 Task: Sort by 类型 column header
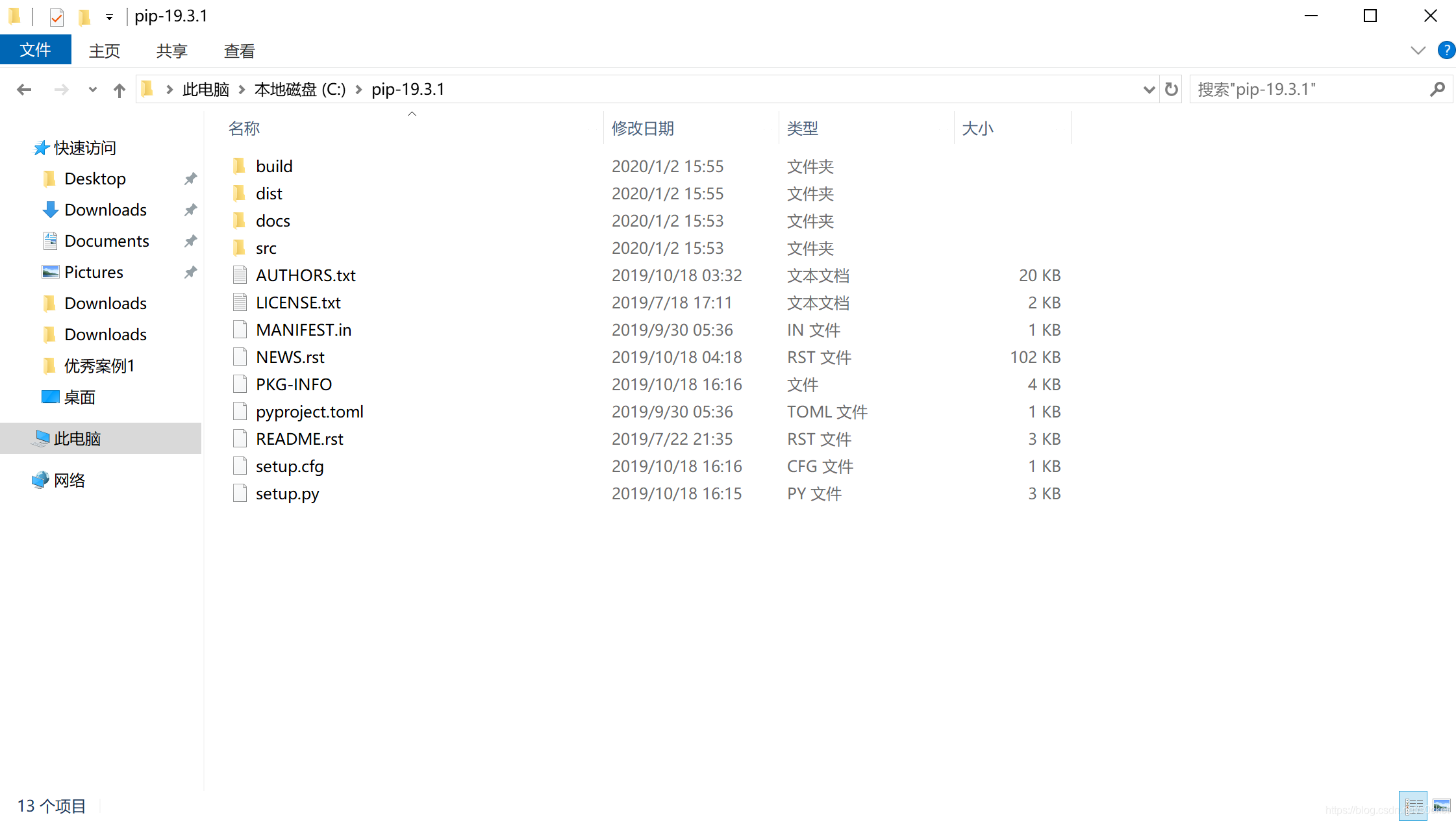802,129
